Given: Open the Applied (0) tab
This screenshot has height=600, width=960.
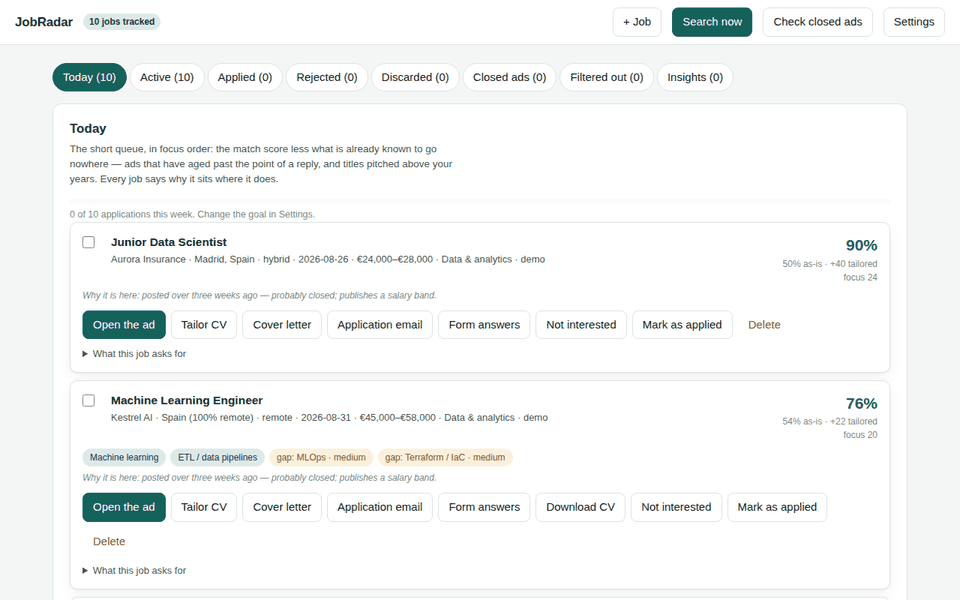Looking at the screenshot, I should 245,77.
